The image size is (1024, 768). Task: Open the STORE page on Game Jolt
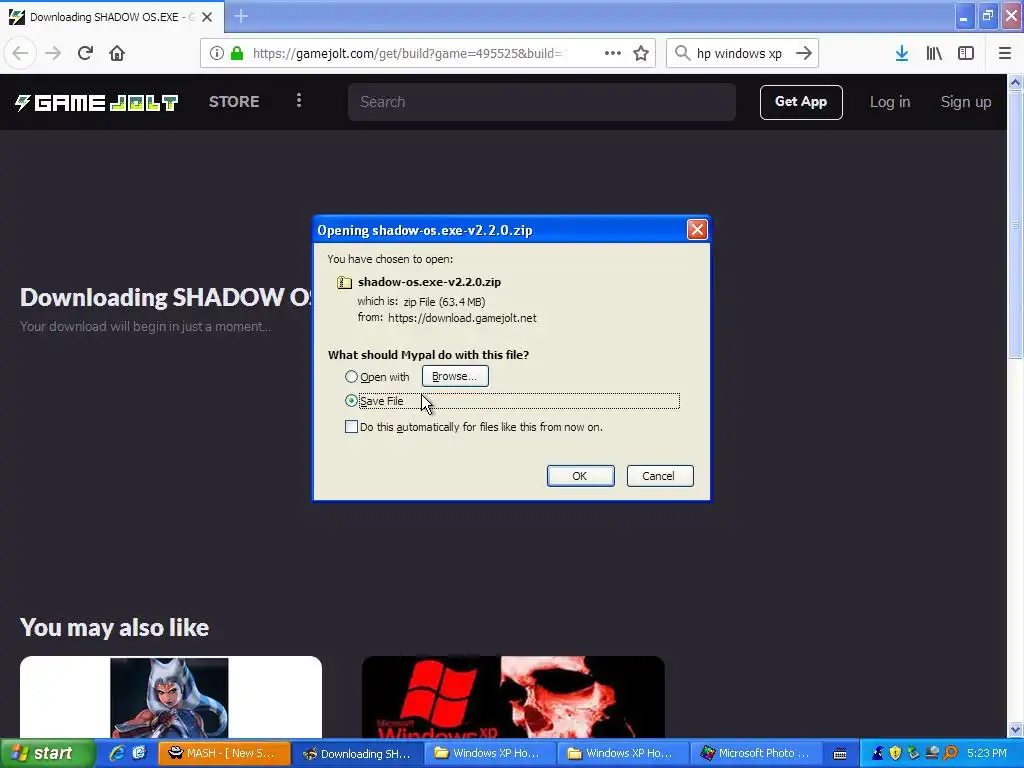click(234, 102)
